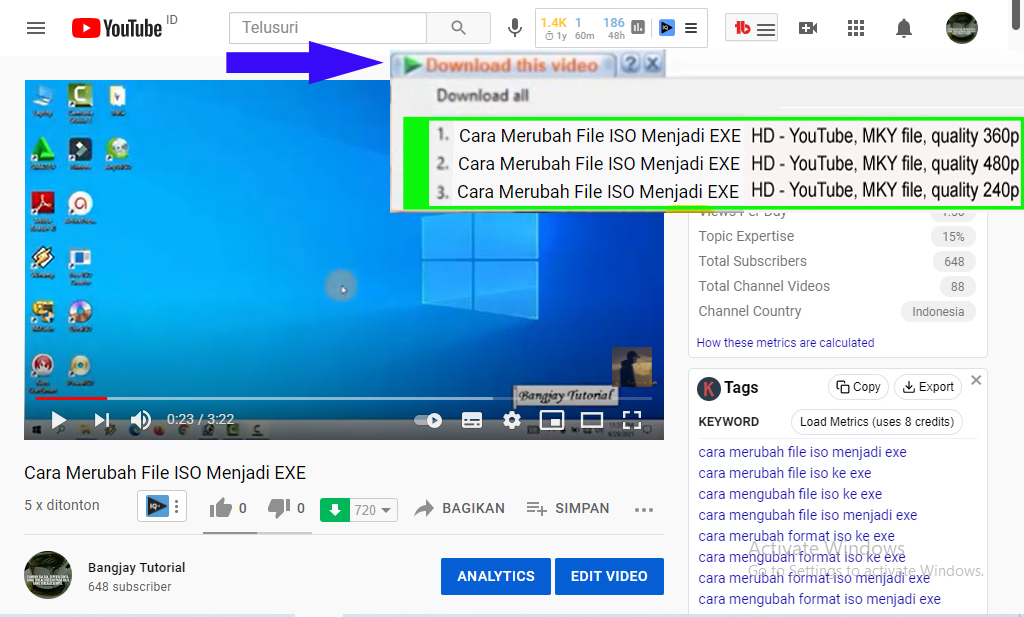Seek on the video progress bar
Viewport: 1024px width, 617px height.
point(344,398)
